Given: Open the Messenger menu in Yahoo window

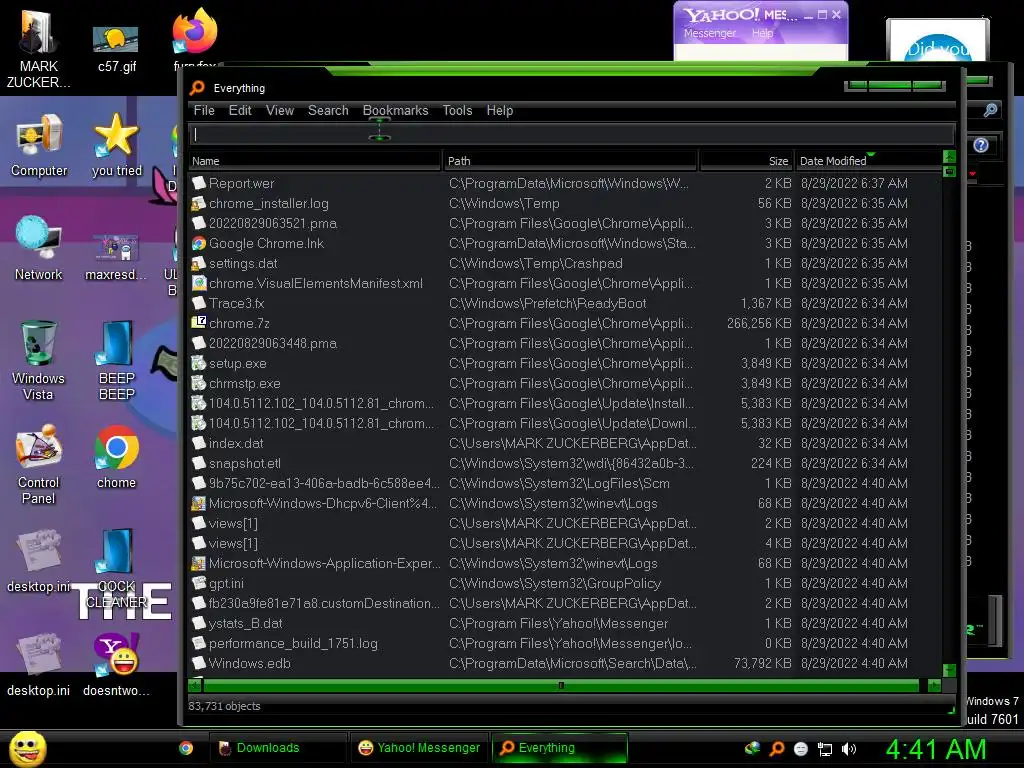Looking at the screenshot, I should [709, 33].
